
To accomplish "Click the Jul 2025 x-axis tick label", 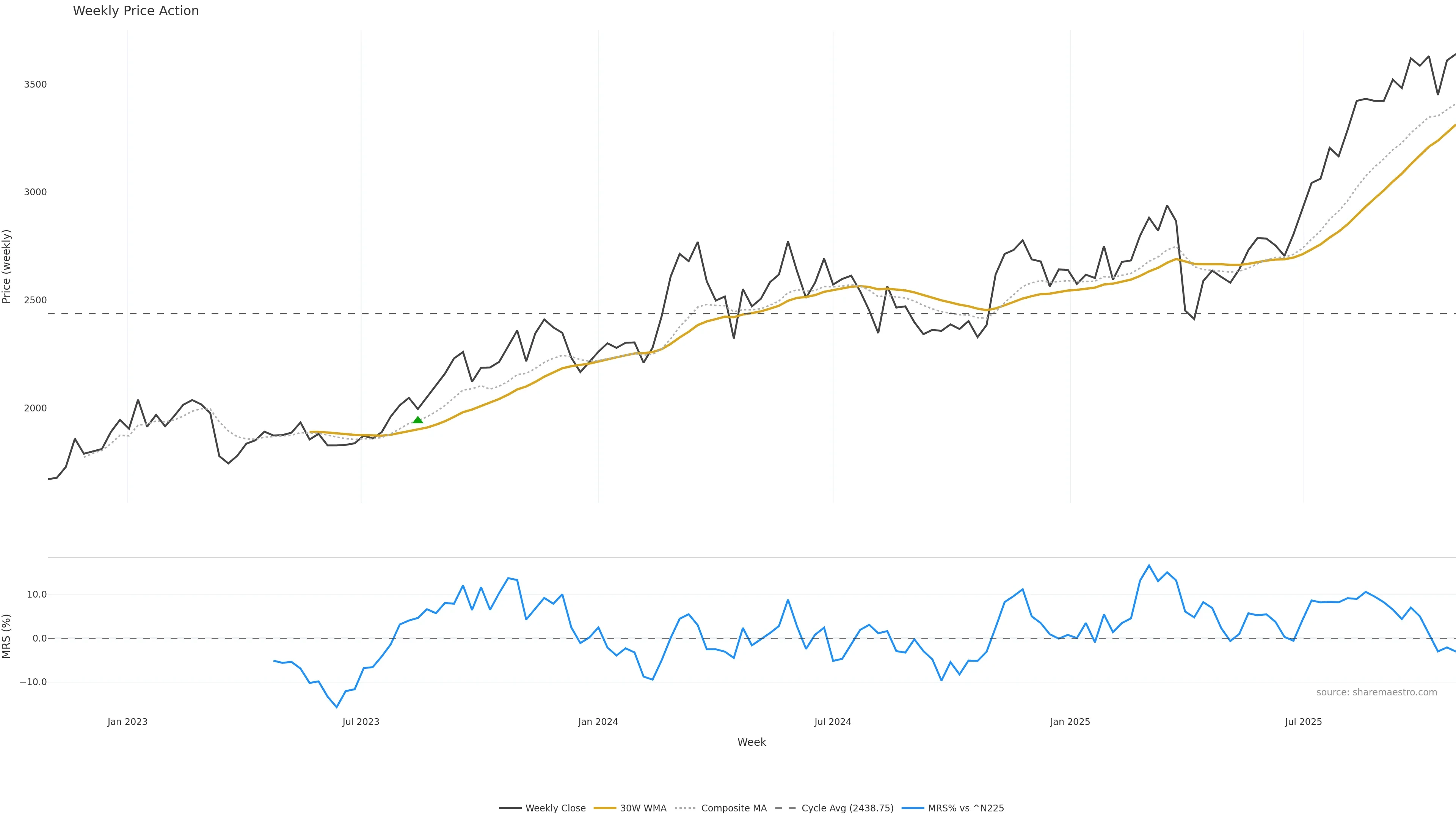I will click(1304, 722).
